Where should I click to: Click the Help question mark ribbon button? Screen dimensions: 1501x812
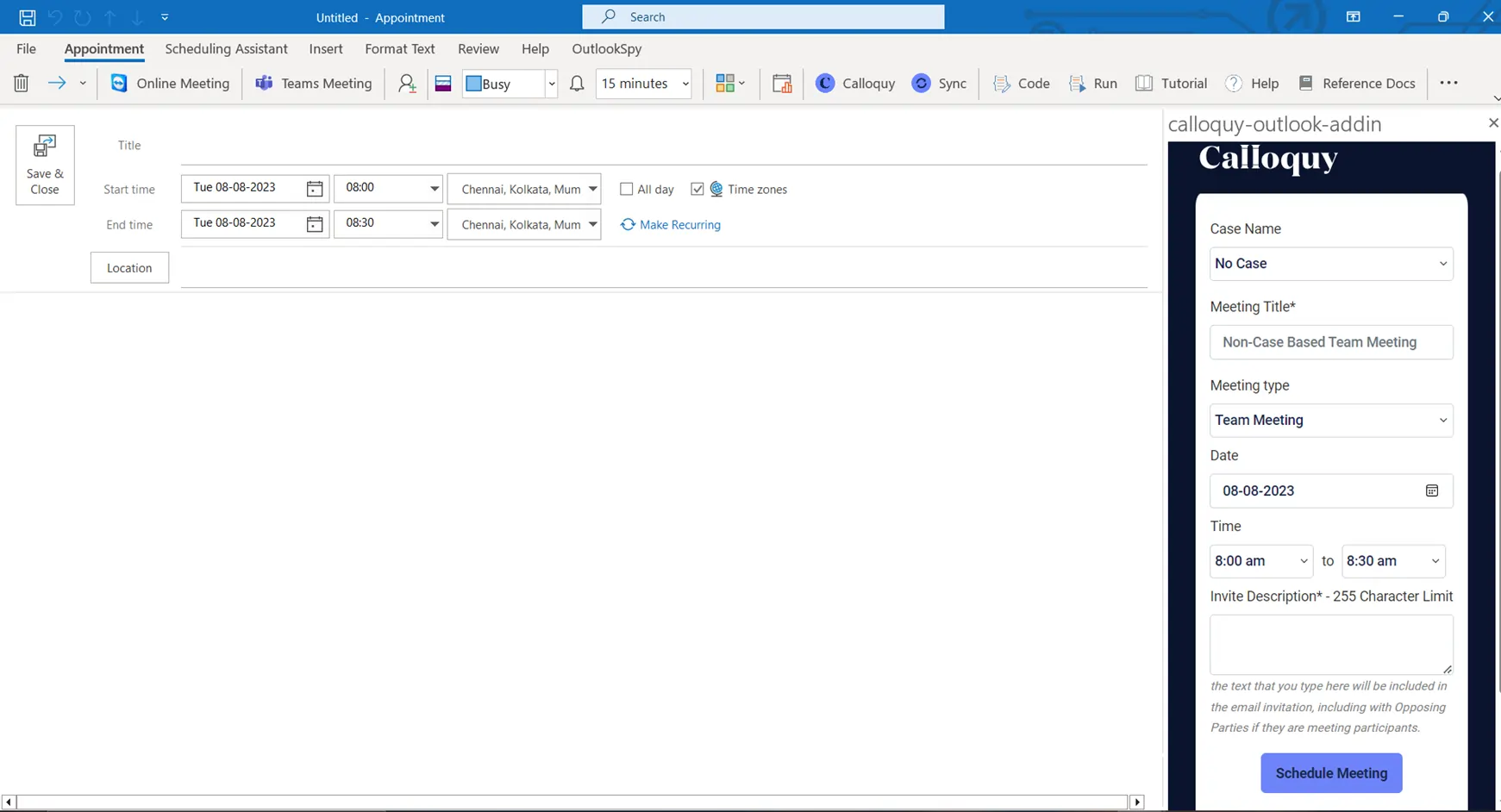1252,84
